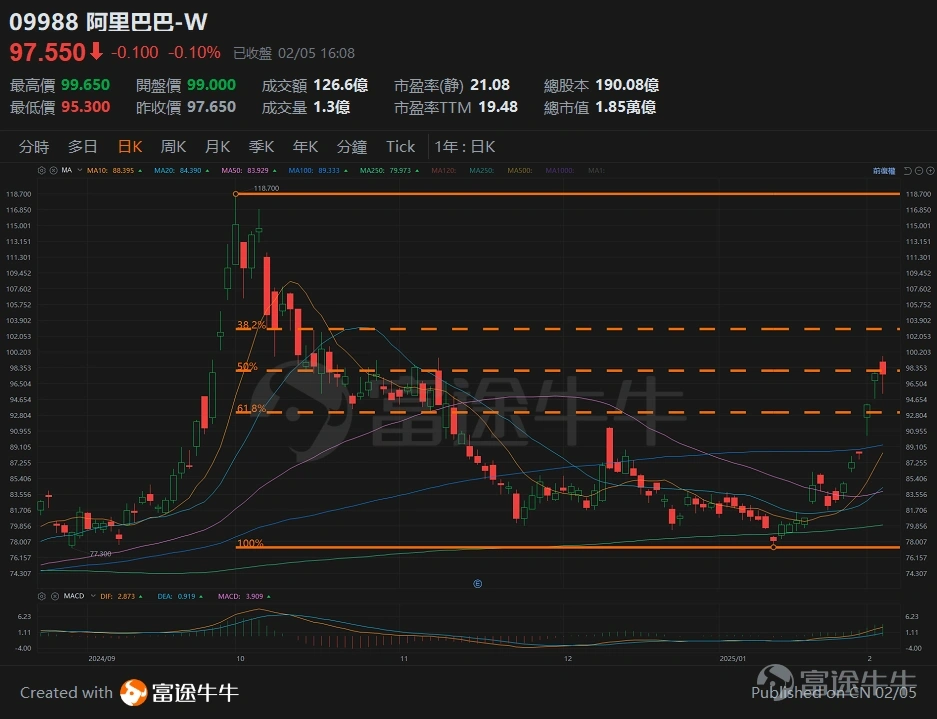
Task: Zoom in the chart with the plus icon
Action: pos(930,171)
